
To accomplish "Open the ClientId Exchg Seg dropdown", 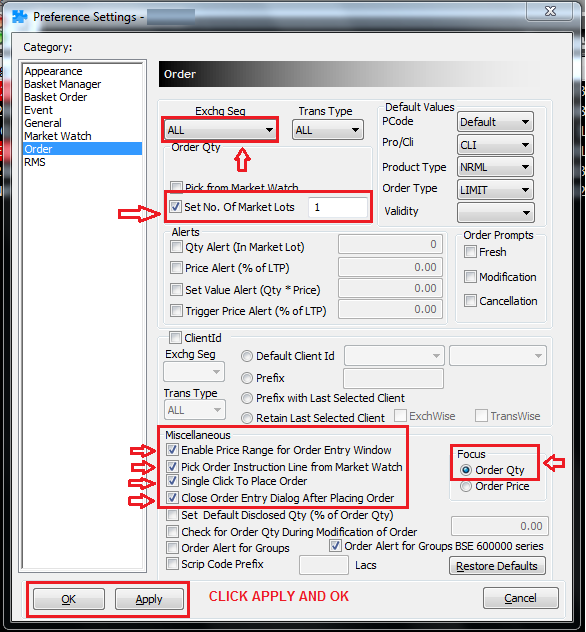I will (x=194, y=372).
